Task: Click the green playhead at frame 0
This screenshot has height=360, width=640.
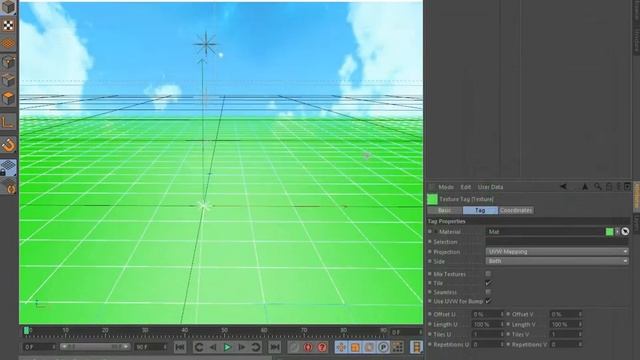Action: click(x=27, y=330)
